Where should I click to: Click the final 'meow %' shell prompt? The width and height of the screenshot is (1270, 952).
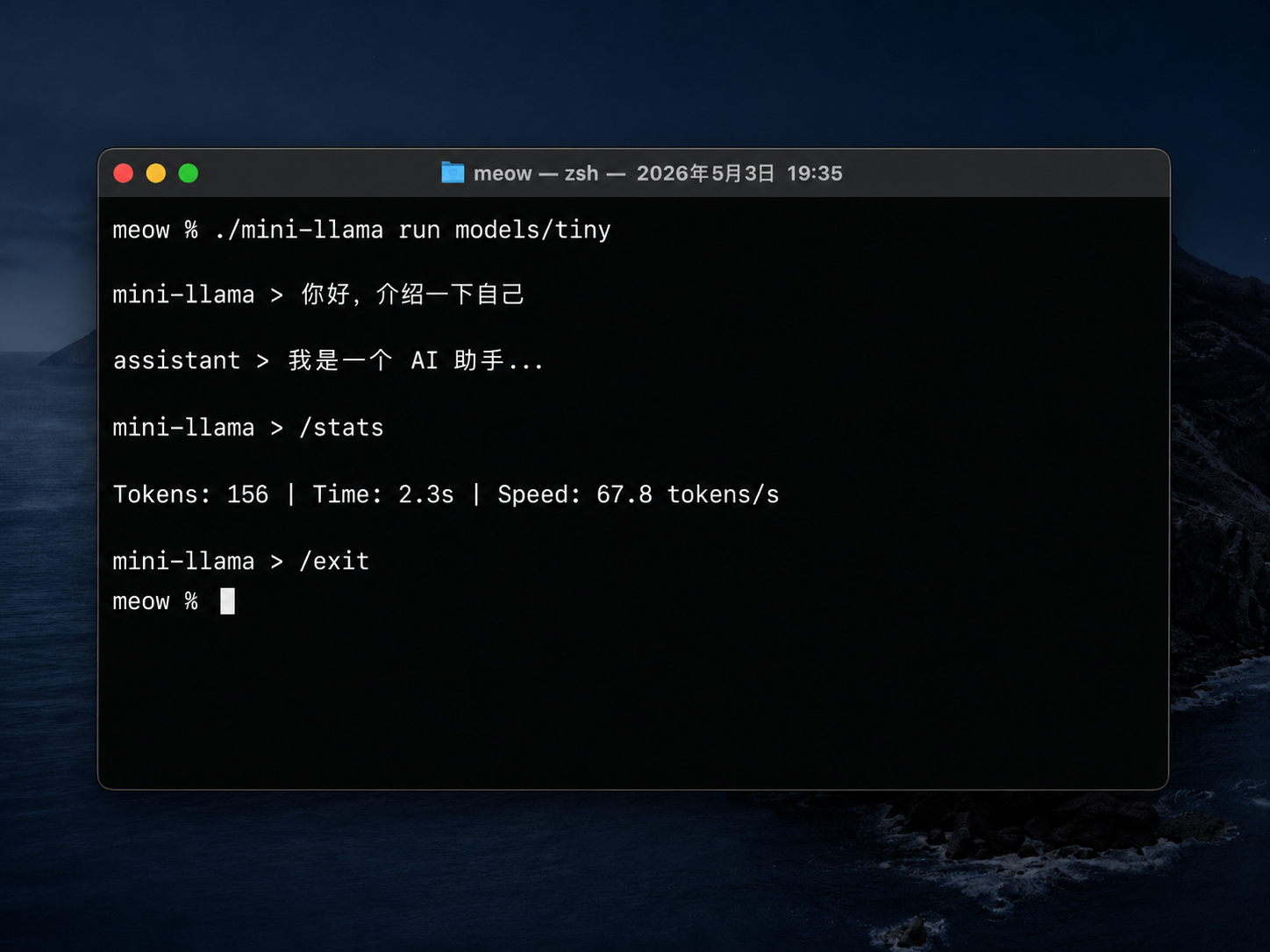click(155, 601)
